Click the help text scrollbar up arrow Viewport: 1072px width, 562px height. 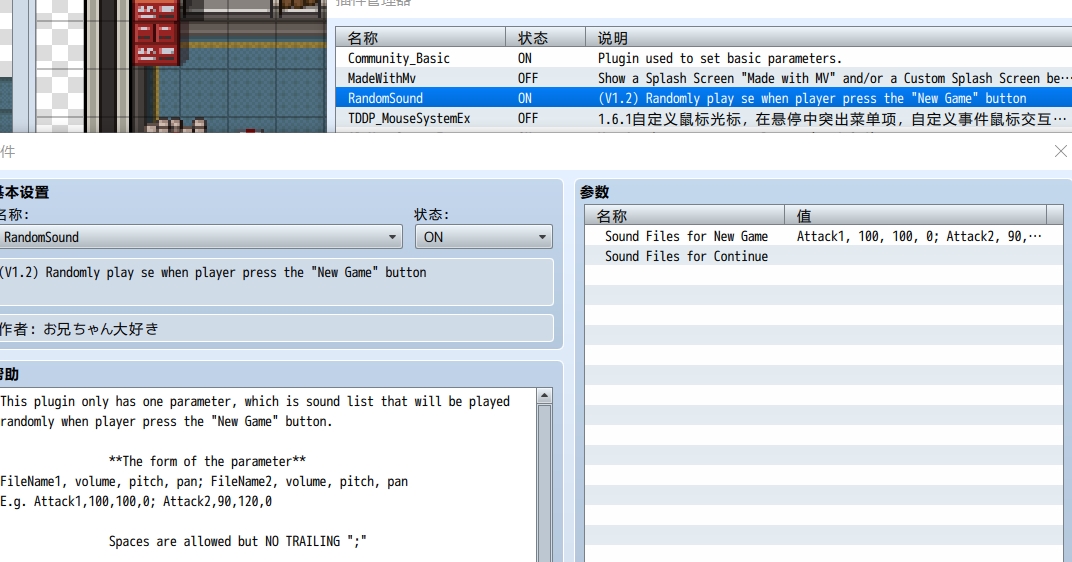(x=544, y=395)
